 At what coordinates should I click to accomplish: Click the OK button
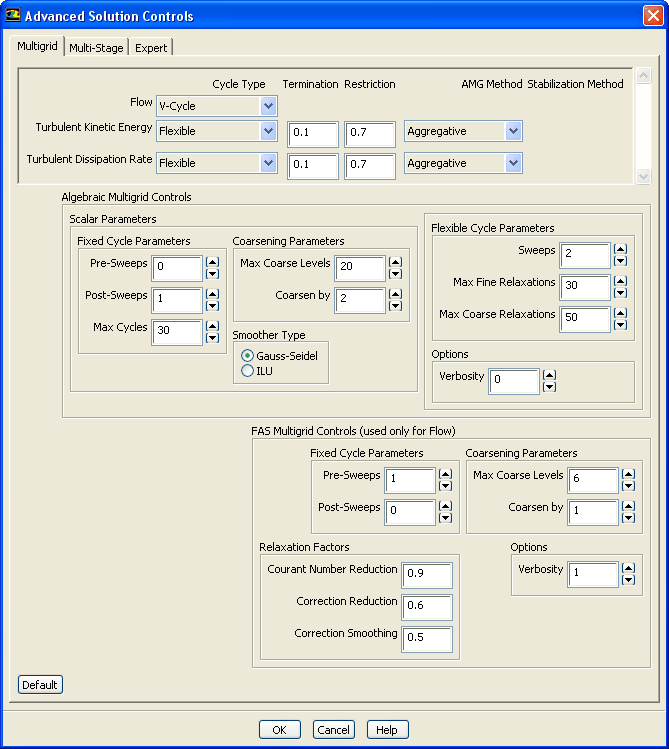click(280, 729)
